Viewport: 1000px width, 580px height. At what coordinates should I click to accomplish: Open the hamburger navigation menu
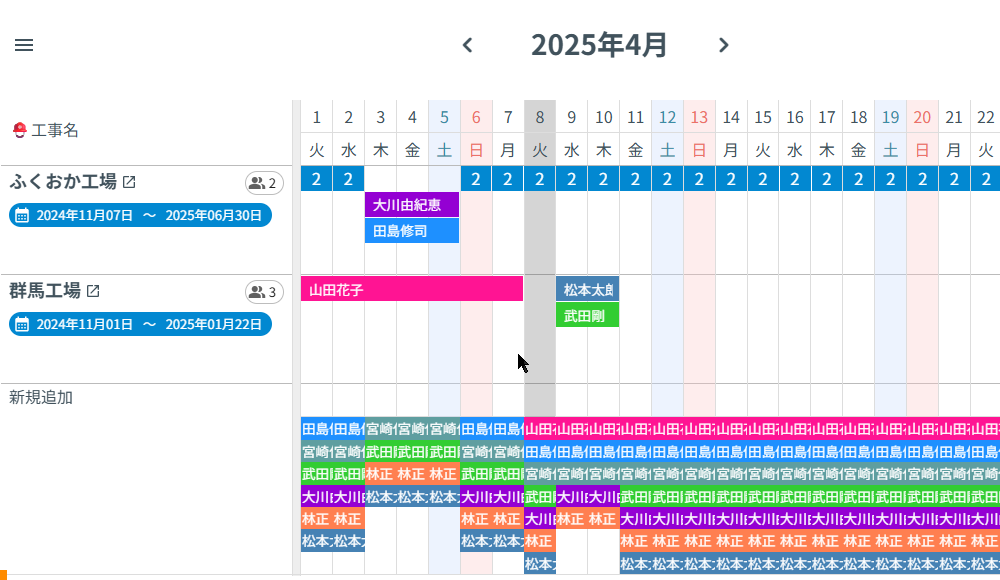(x=24, y=45)
